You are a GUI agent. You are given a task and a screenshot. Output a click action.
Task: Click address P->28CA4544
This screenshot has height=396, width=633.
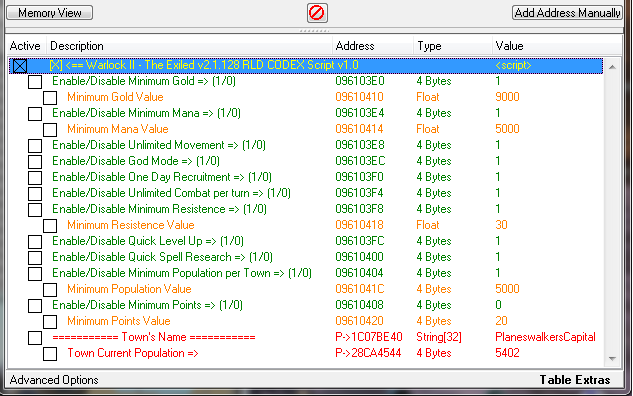(x=368, y=353)
